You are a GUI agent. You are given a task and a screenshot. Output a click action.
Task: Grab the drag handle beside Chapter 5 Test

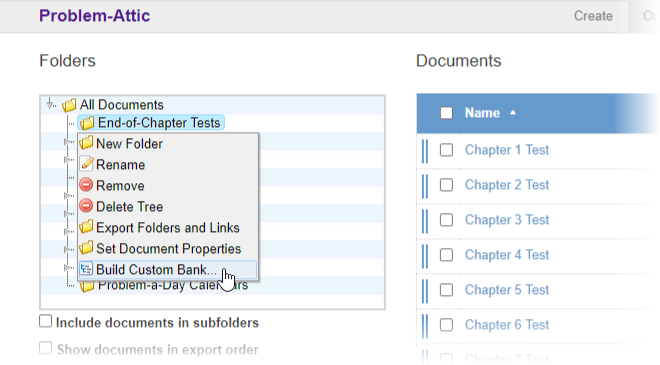tap(425, 290)
